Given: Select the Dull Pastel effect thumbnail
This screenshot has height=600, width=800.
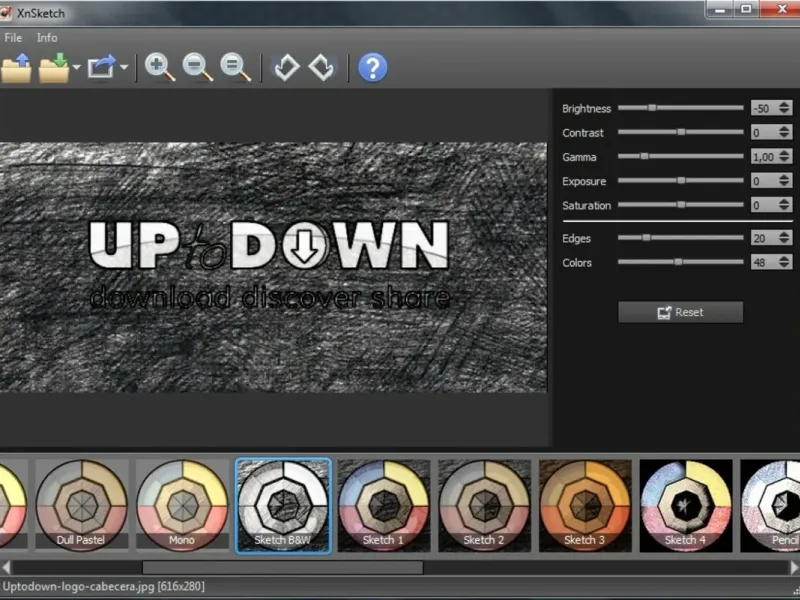Looking at the screenshot, I should (81, 505).
